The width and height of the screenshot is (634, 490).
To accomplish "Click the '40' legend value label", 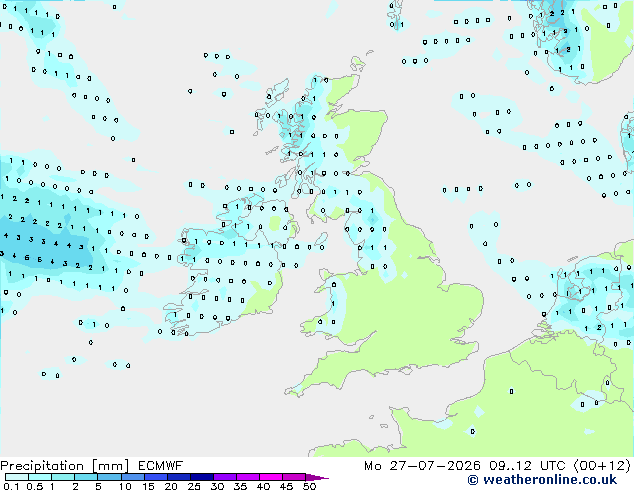I will 263,486.
